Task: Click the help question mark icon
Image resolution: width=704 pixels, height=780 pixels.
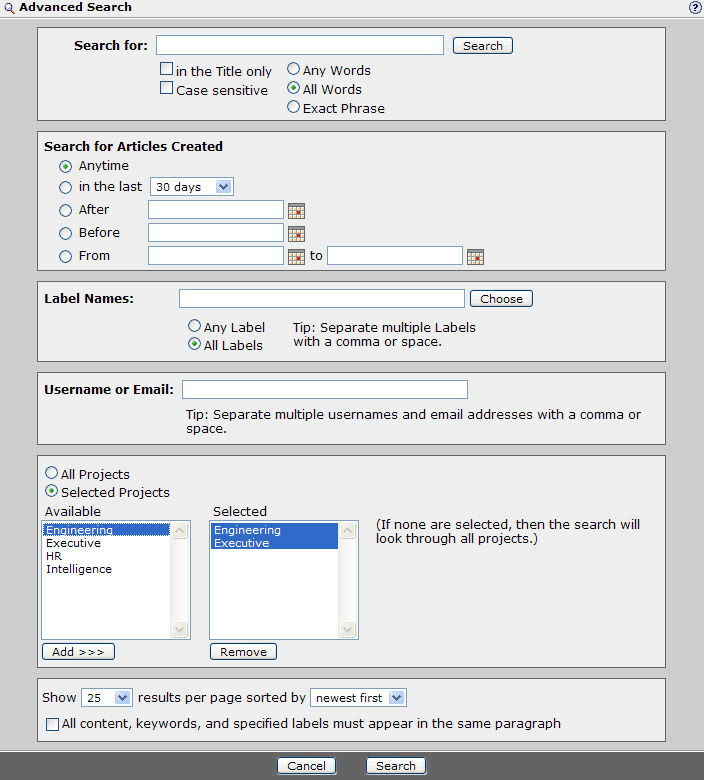Action: pyautogui.click(x=695, y=7)
